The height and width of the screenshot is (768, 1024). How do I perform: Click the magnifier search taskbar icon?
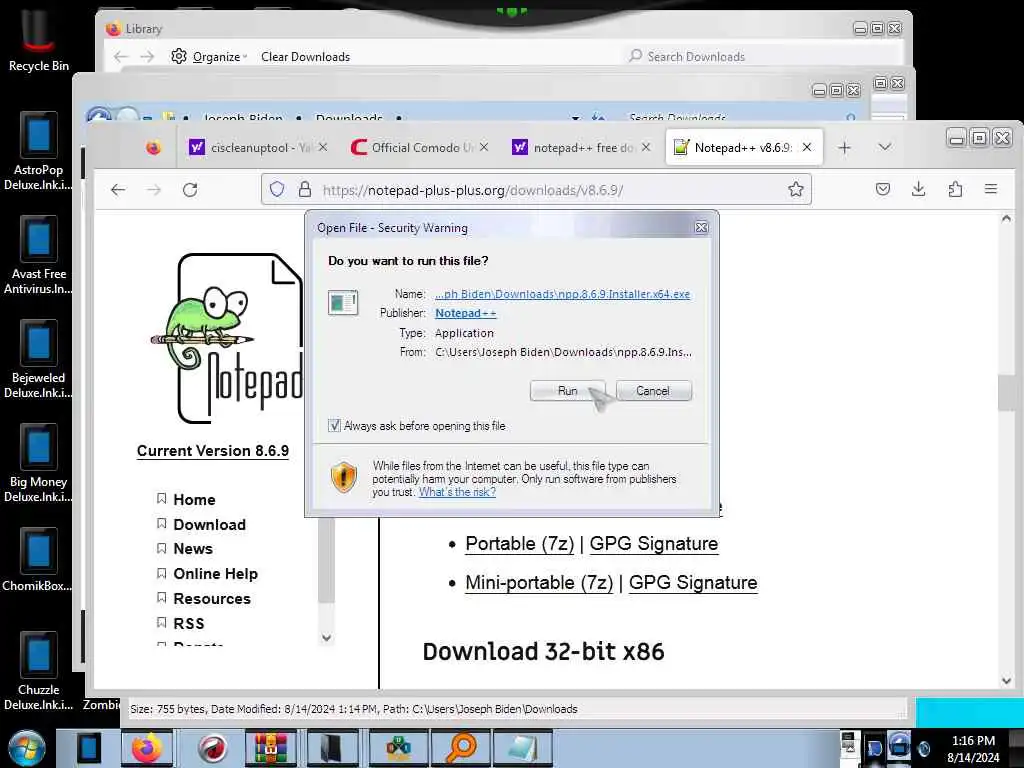[x=460, y=748]
